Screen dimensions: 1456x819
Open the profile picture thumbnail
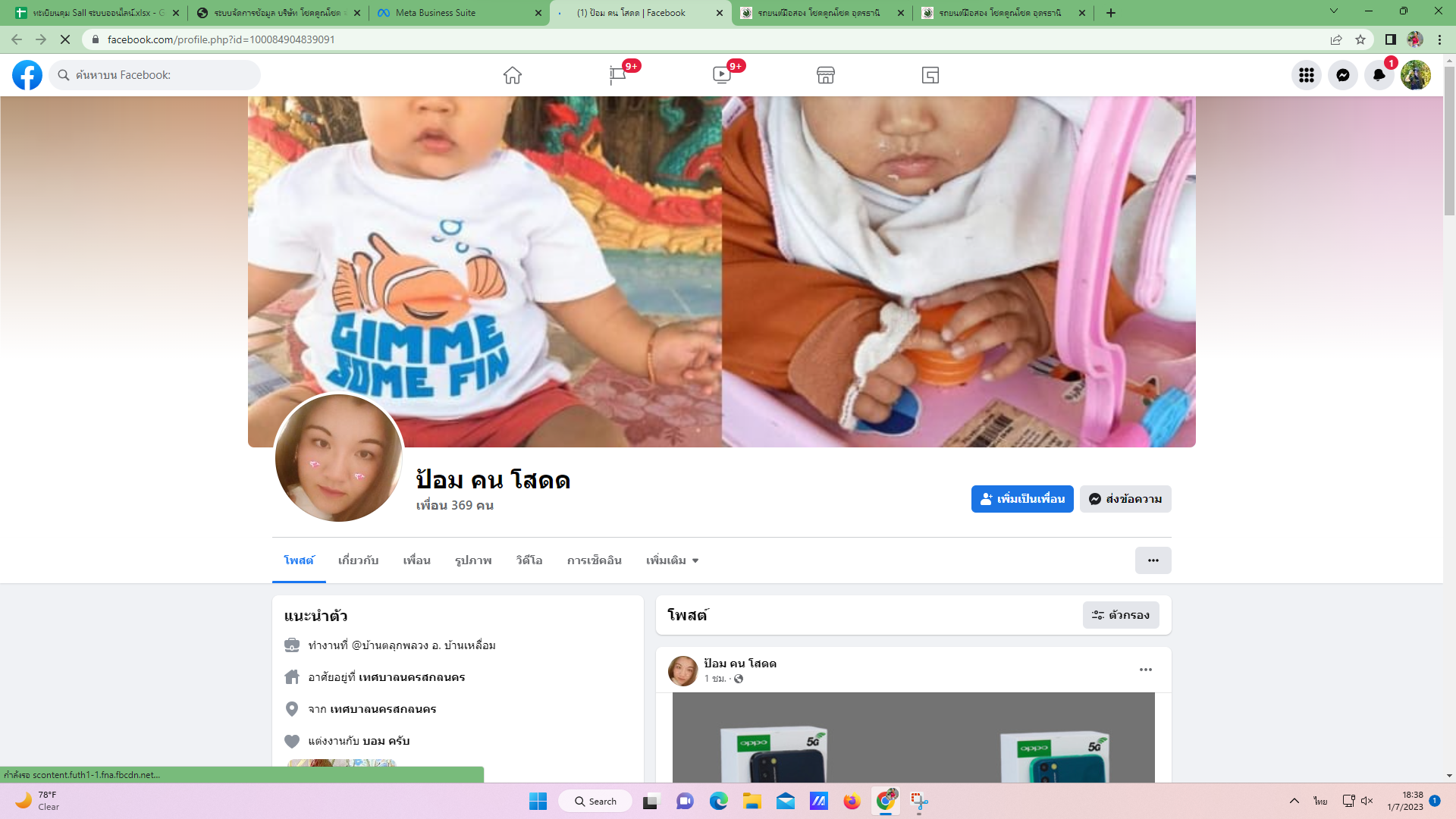(339, 458)
